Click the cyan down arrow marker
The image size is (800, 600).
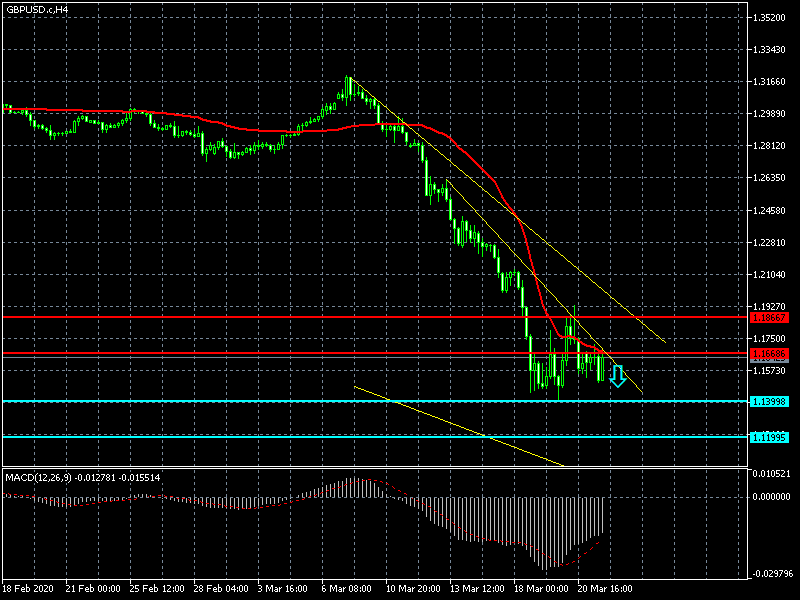coord(617,376)
